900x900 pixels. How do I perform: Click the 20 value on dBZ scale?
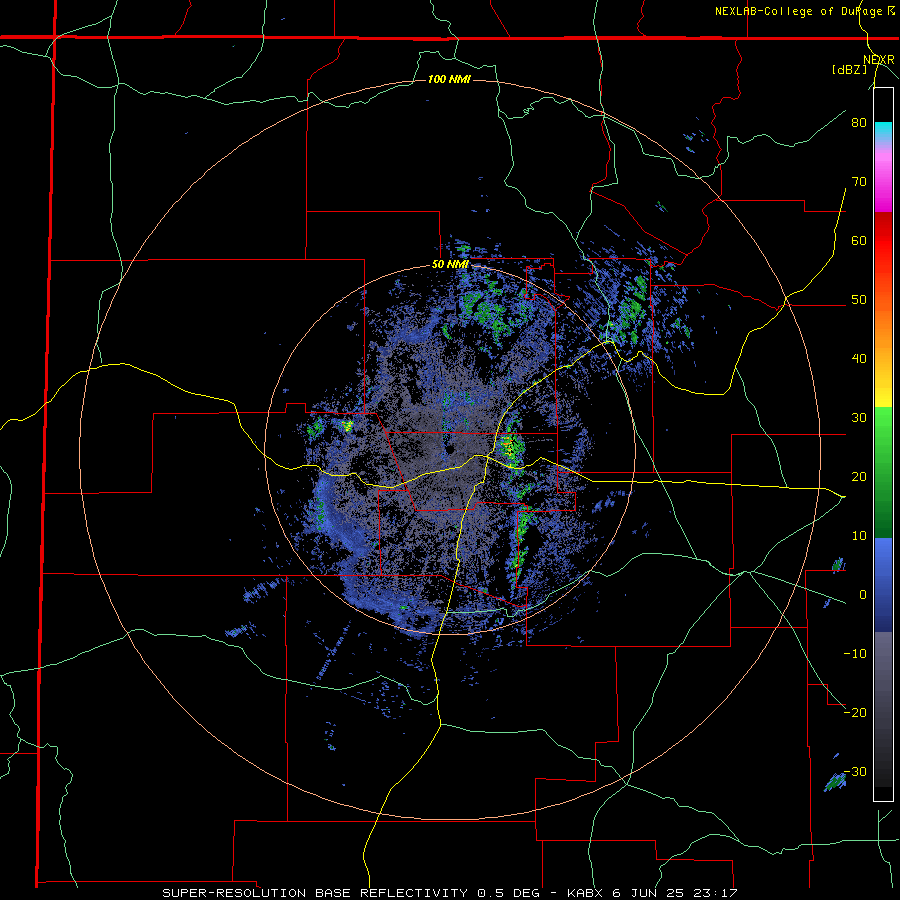click(859, 476)
